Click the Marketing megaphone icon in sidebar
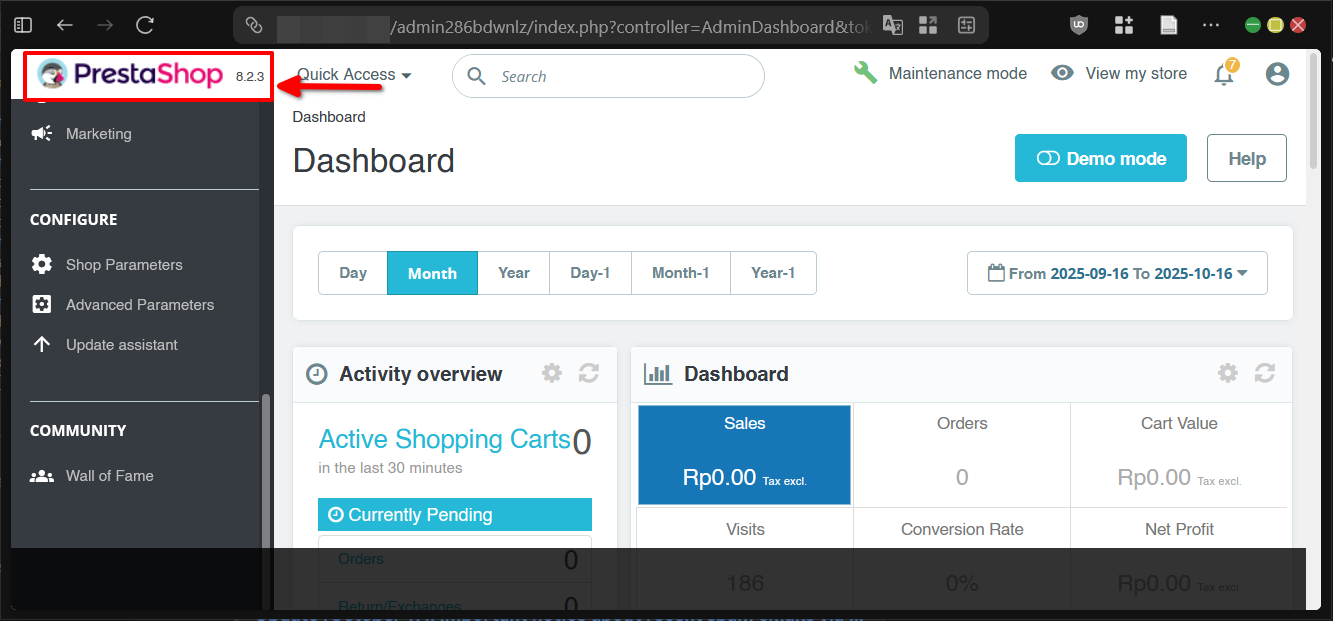 tap(41, 133)
